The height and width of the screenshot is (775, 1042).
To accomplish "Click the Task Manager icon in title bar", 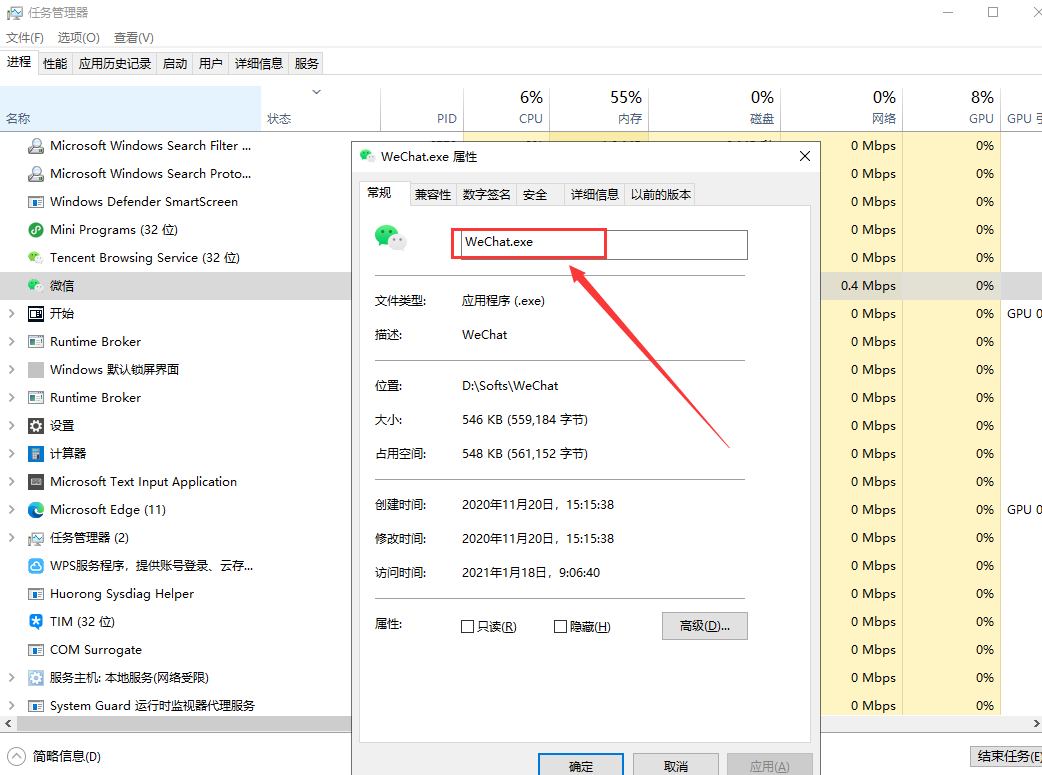I will point(14,12).
